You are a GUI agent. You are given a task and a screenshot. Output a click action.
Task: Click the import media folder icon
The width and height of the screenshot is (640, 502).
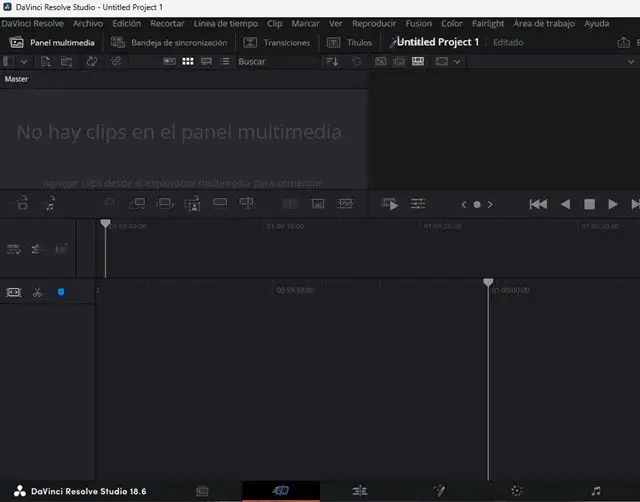point(67,62)
